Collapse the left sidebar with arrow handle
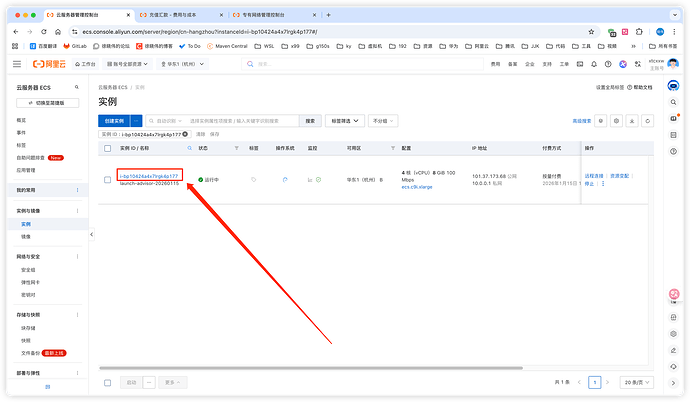The width and height of the screenshot is (690, 402). [x=91, y=234]
